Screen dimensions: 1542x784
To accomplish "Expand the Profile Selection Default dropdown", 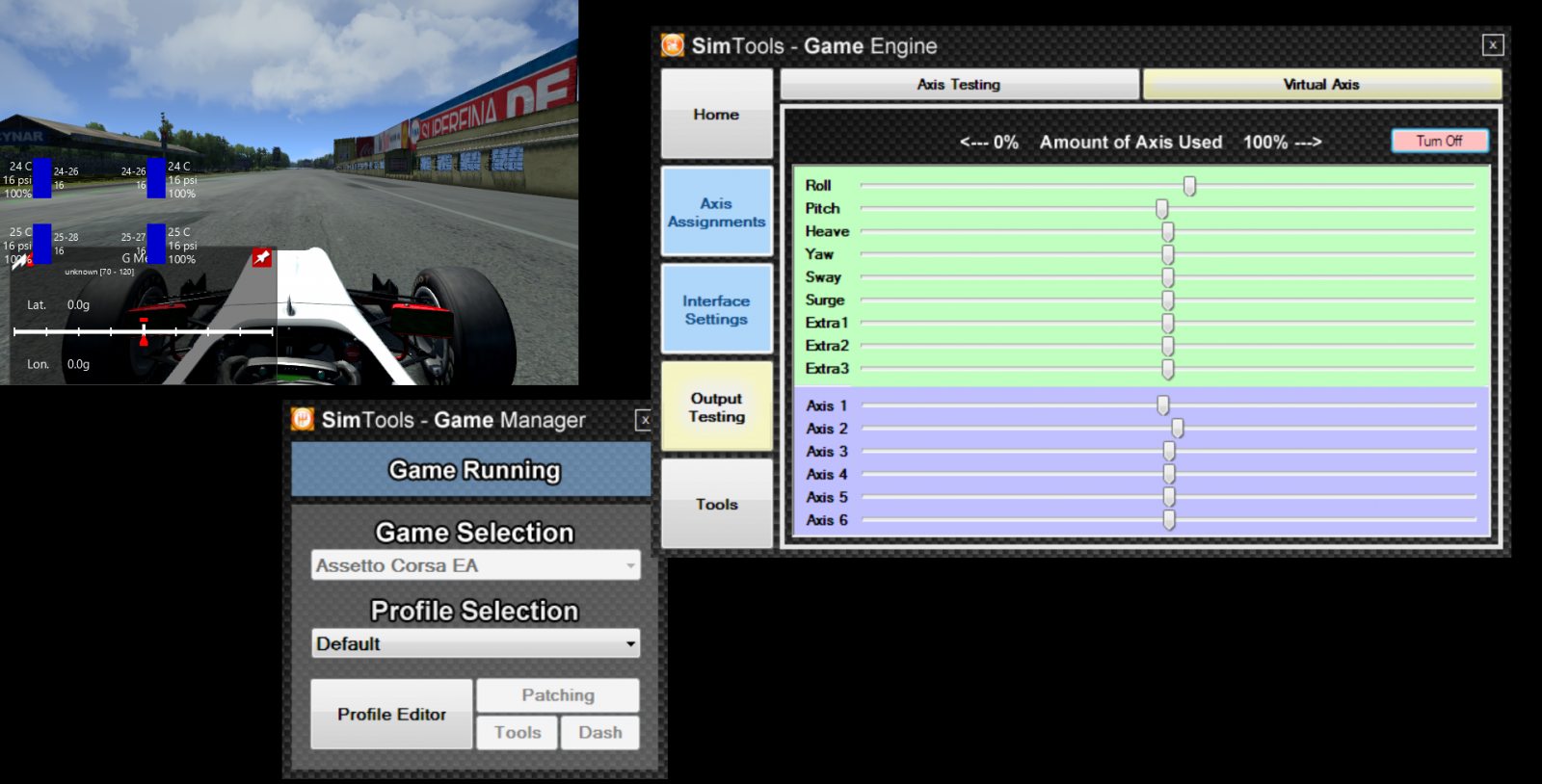I will (475, 643).
